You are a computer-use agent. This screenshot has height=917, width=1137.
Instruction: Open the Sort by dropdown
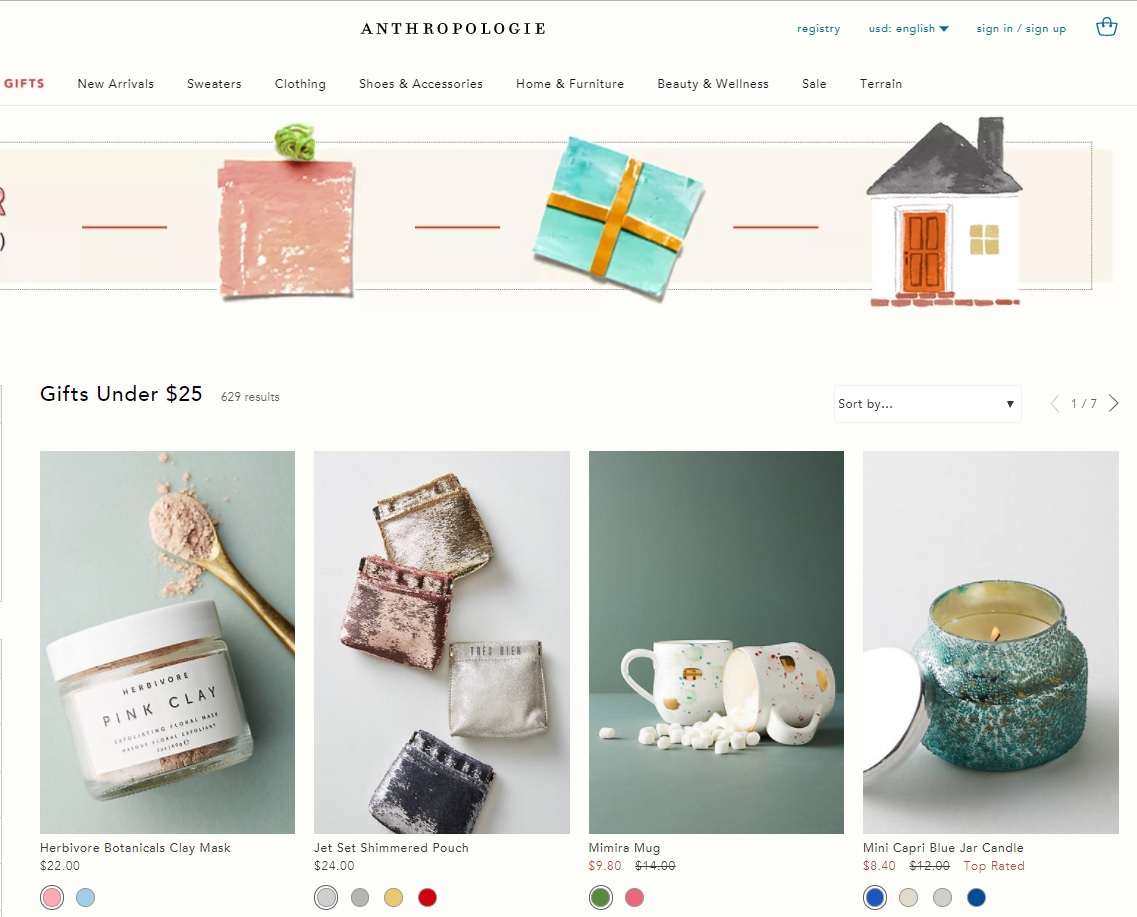[927, 404]
